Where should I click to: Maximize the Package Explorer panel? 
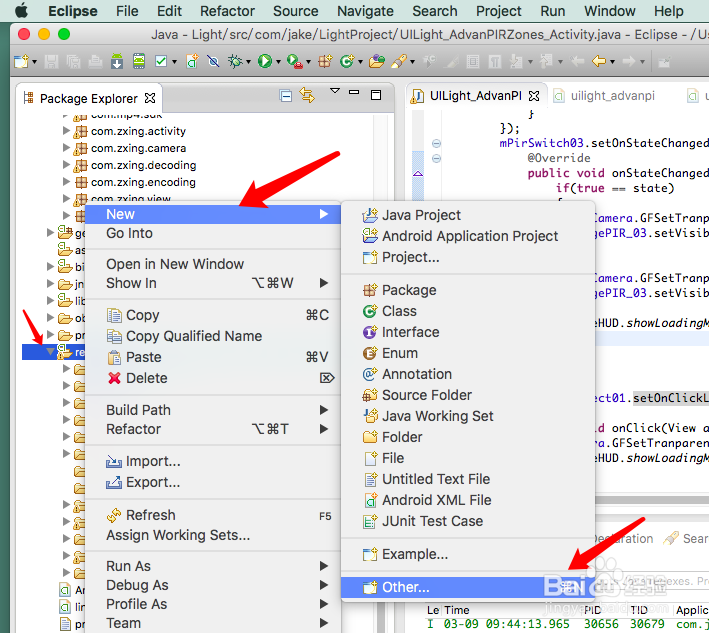pos(376,95)
